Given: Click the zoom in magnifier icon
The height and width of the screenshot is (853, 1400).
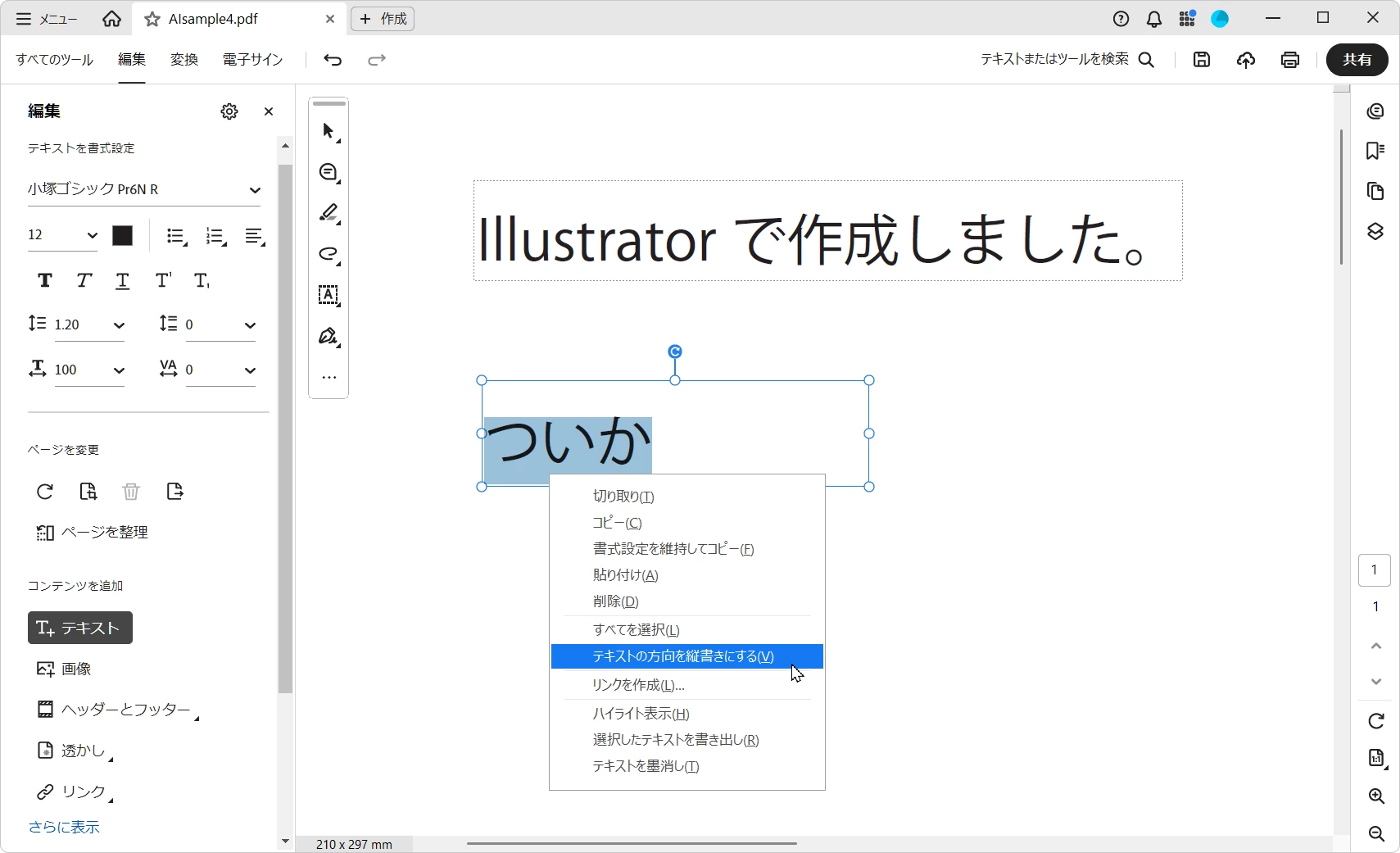Looking at the screenshot, I should click(x=1376, y=796).
